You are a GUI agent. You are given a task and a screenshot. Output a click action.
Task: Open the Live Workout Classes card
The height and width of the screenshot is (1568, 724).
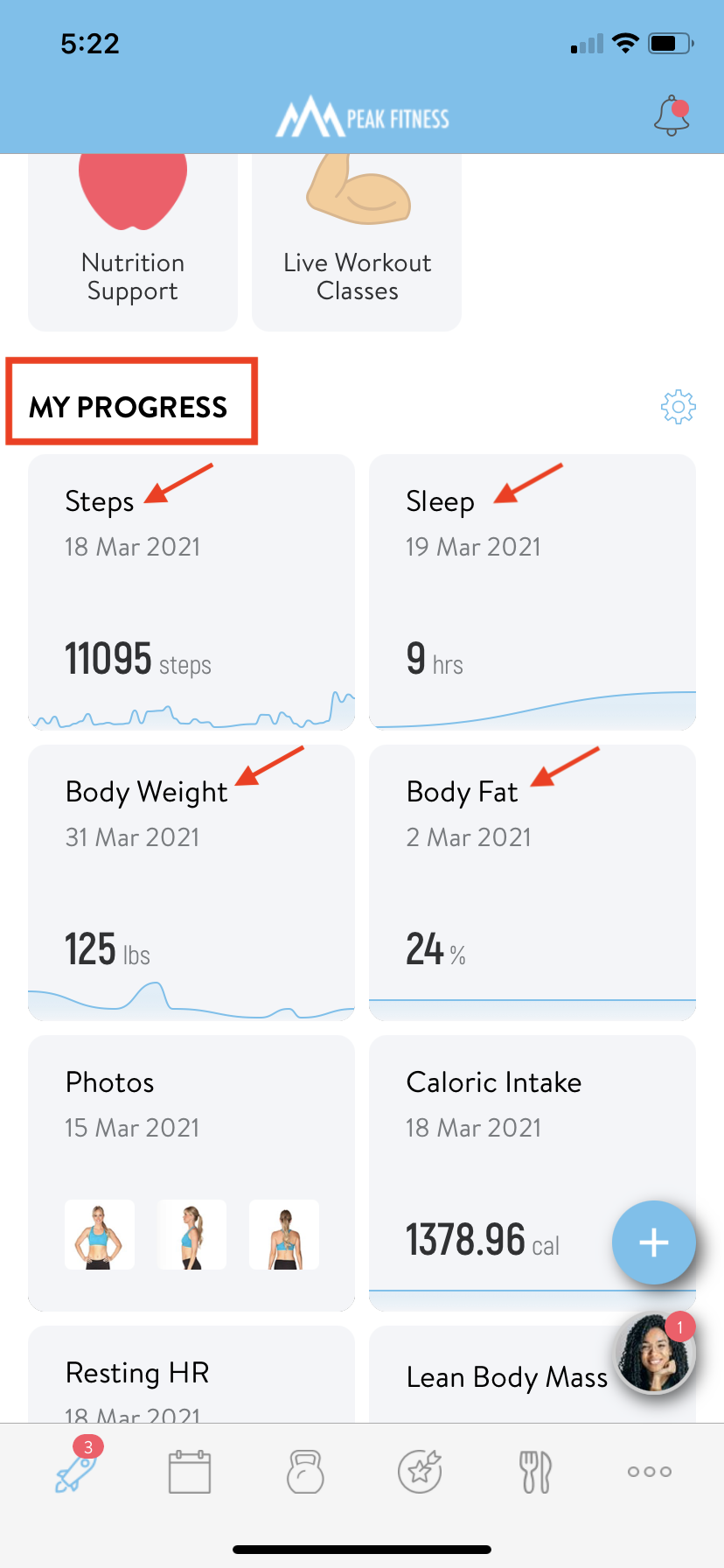tap(357, 242)
